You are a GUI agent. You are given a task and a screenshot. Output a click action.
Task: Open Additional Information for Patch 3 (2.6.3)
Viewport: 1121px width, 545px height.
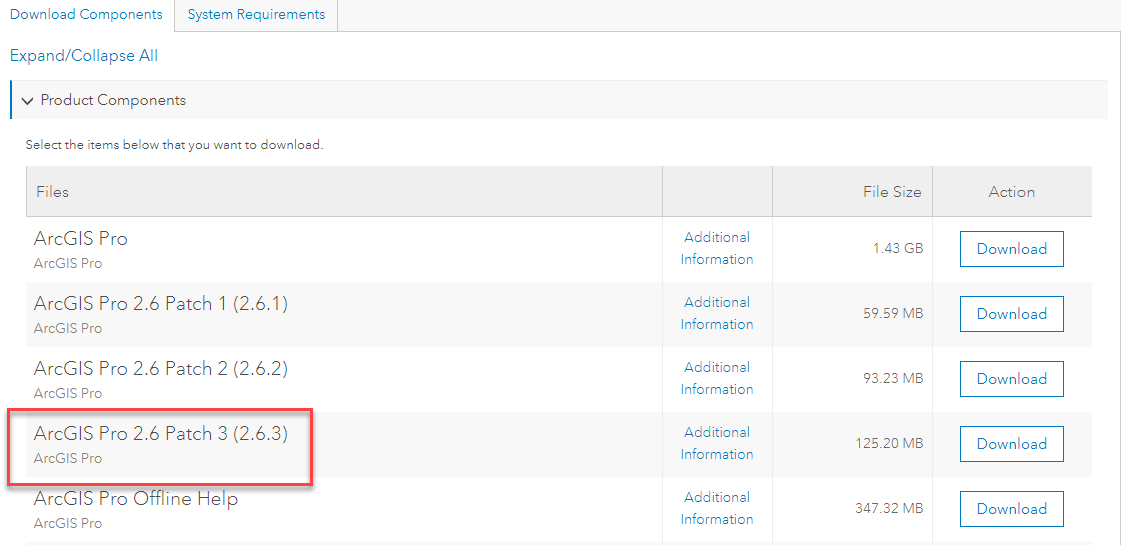click(717, 443)
